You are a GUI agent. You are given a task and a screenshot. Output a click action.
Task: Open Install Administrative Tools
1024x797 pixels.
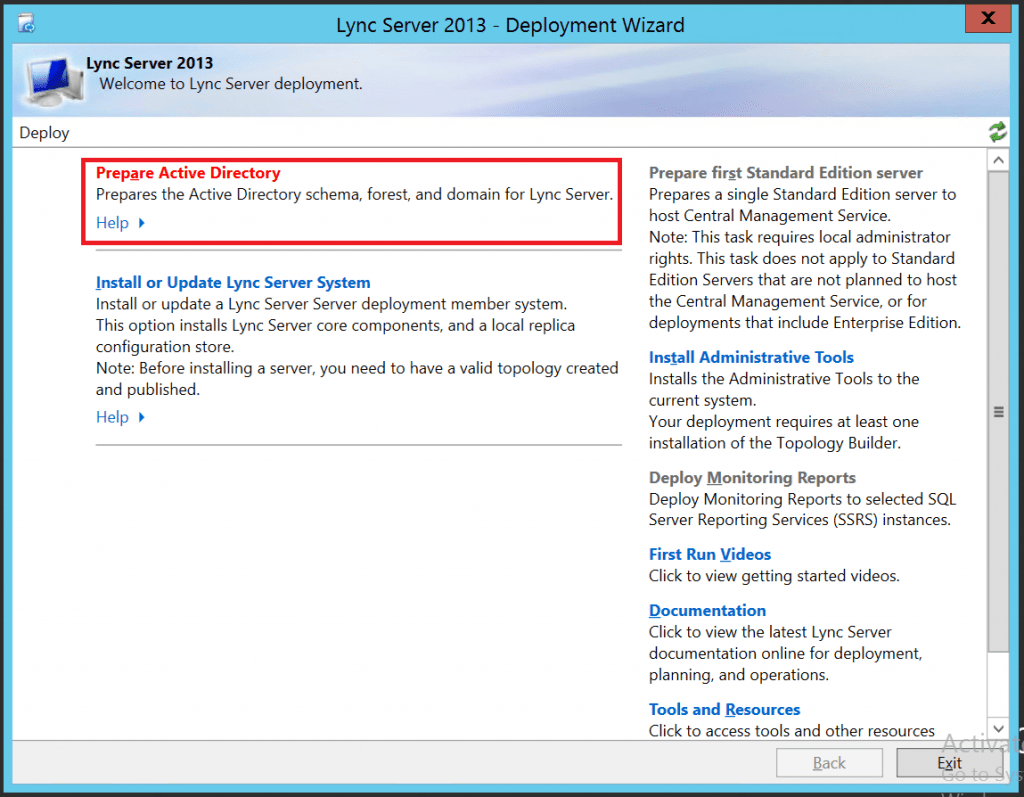751,357
